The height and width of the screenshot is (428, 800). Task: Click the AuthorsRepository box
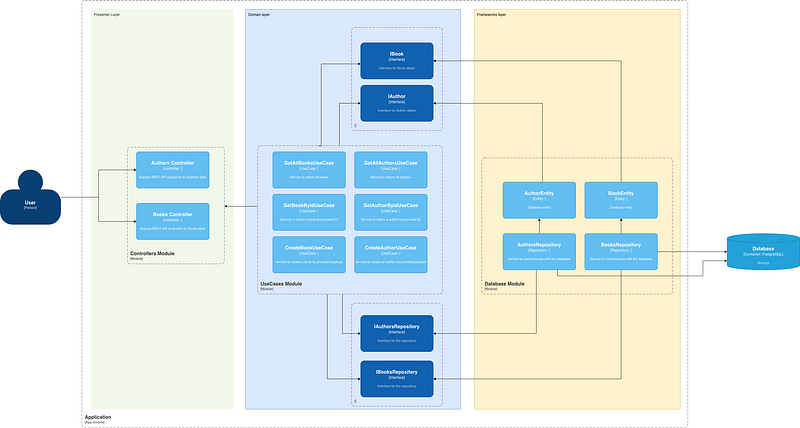pos(539,251)
